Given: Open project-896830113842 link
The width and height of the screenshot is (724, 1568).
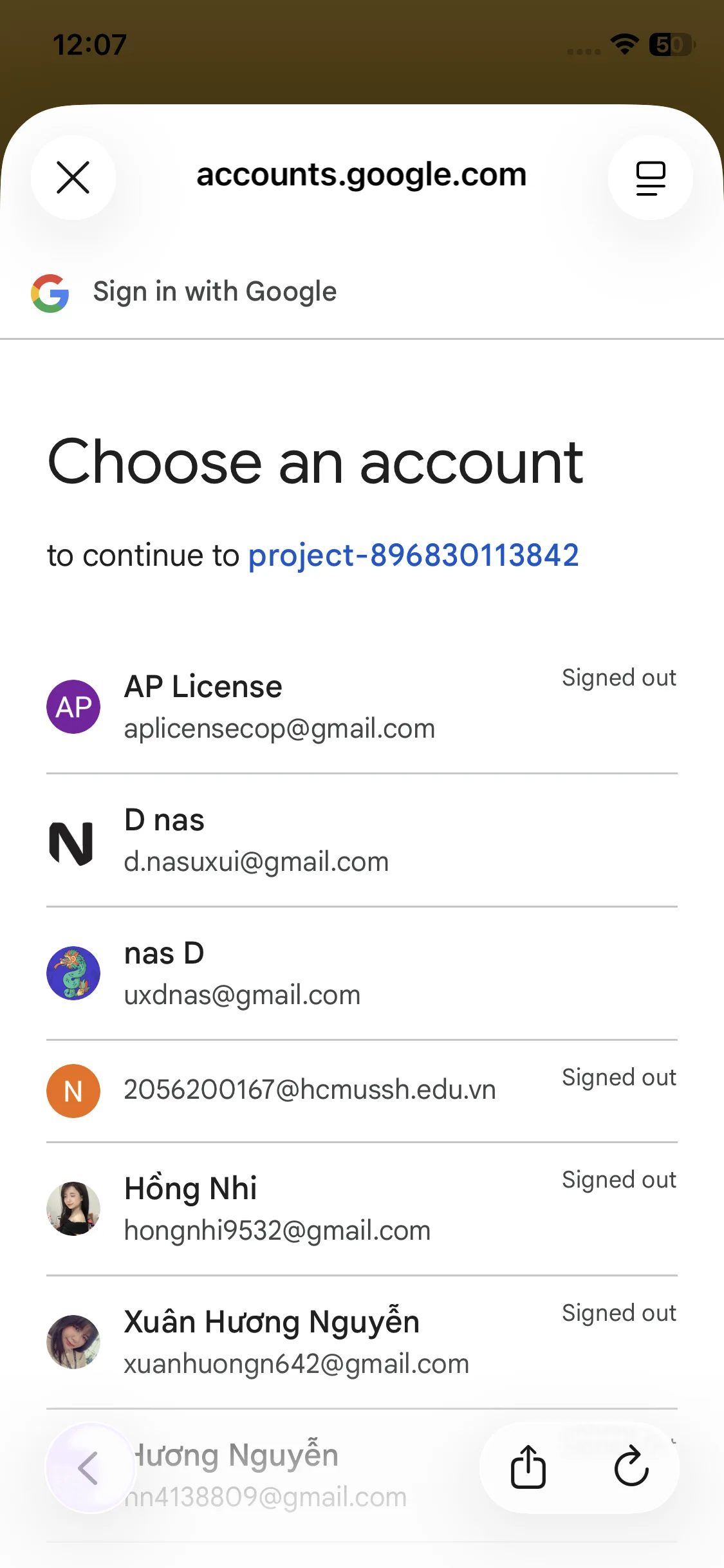Looking at the screenshot, I should point(413,555).
